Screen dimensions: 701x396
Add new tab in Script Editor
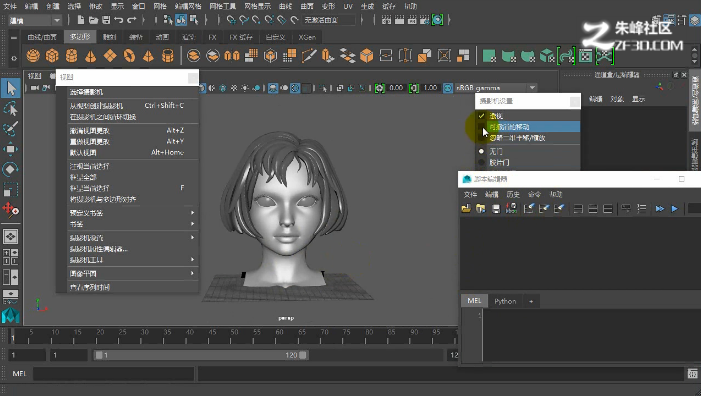[x=531, y=301]
